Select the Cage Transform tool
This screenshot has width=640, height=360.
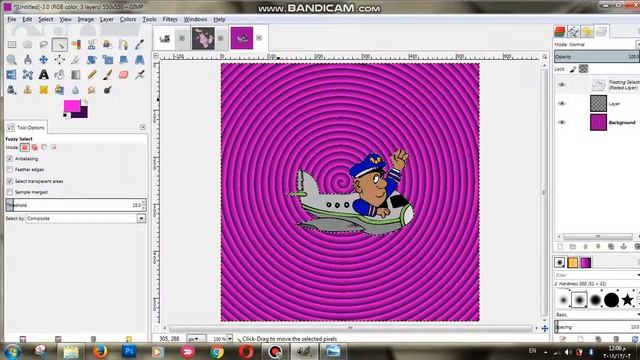pyautogui.click(x=27, y=75)
